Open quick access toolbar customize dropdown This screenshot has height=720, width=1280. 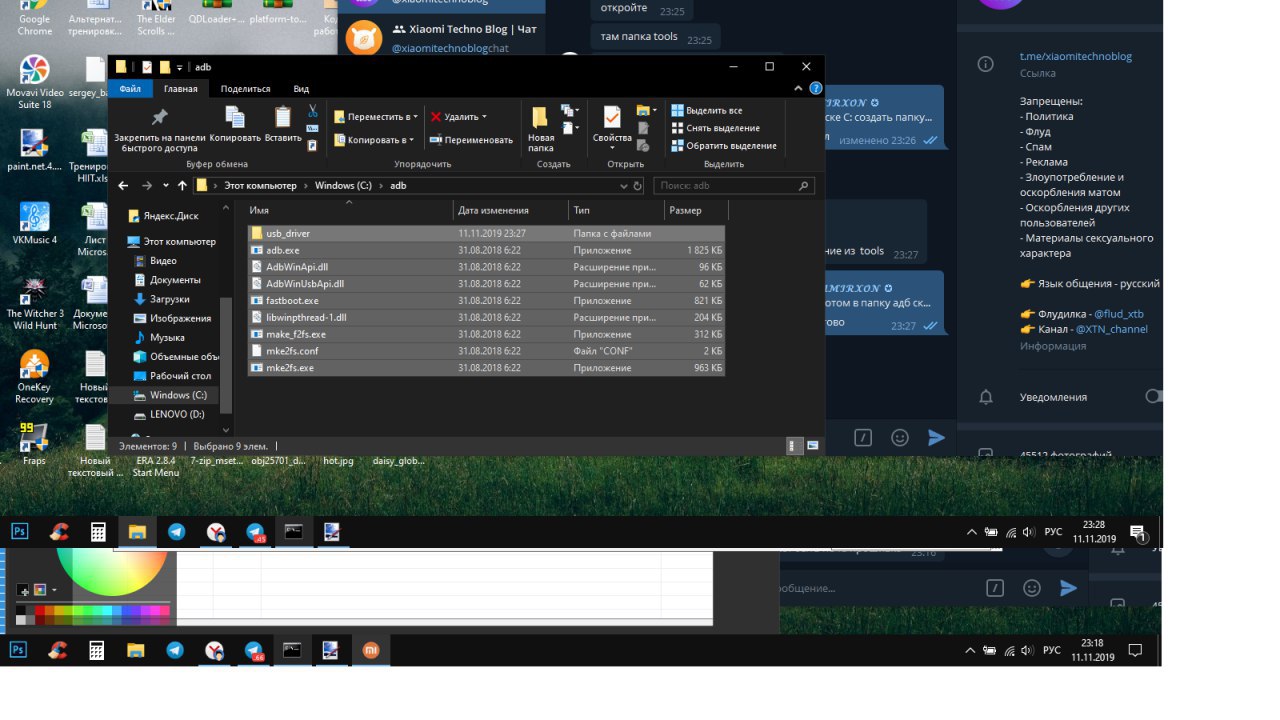180,67
